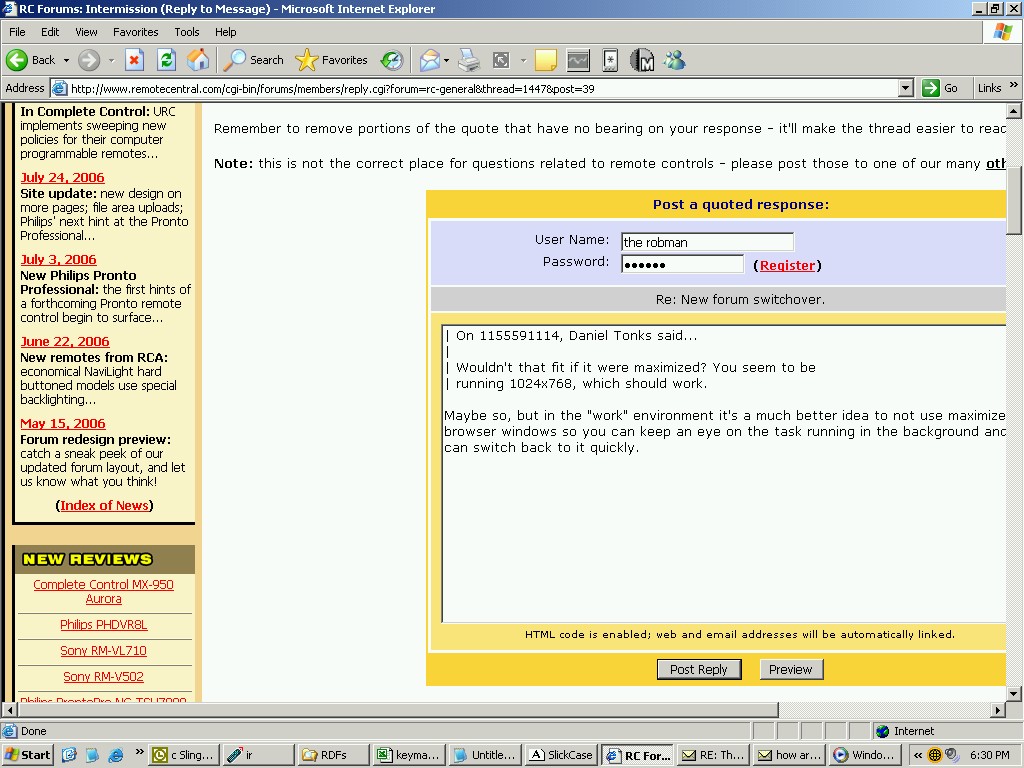Expand the Back button history dropdown

(66, 60)
